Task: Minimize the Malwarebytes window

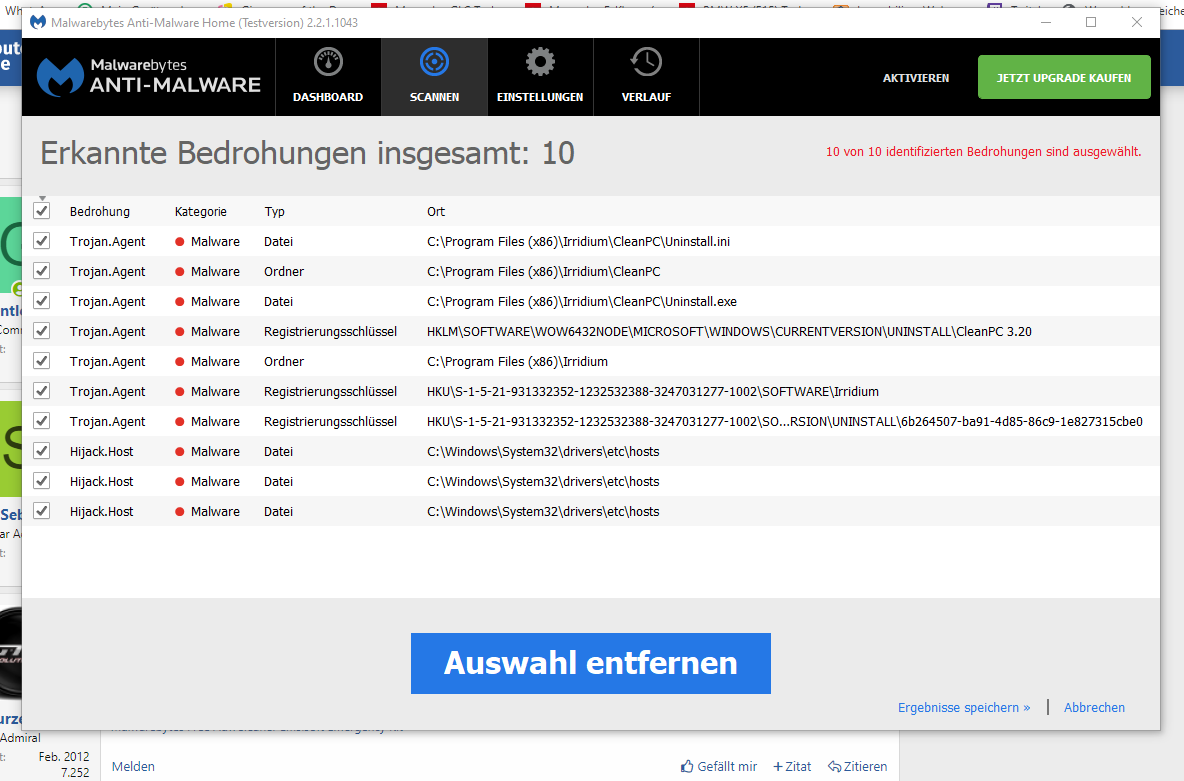Action: point(1046,23)
